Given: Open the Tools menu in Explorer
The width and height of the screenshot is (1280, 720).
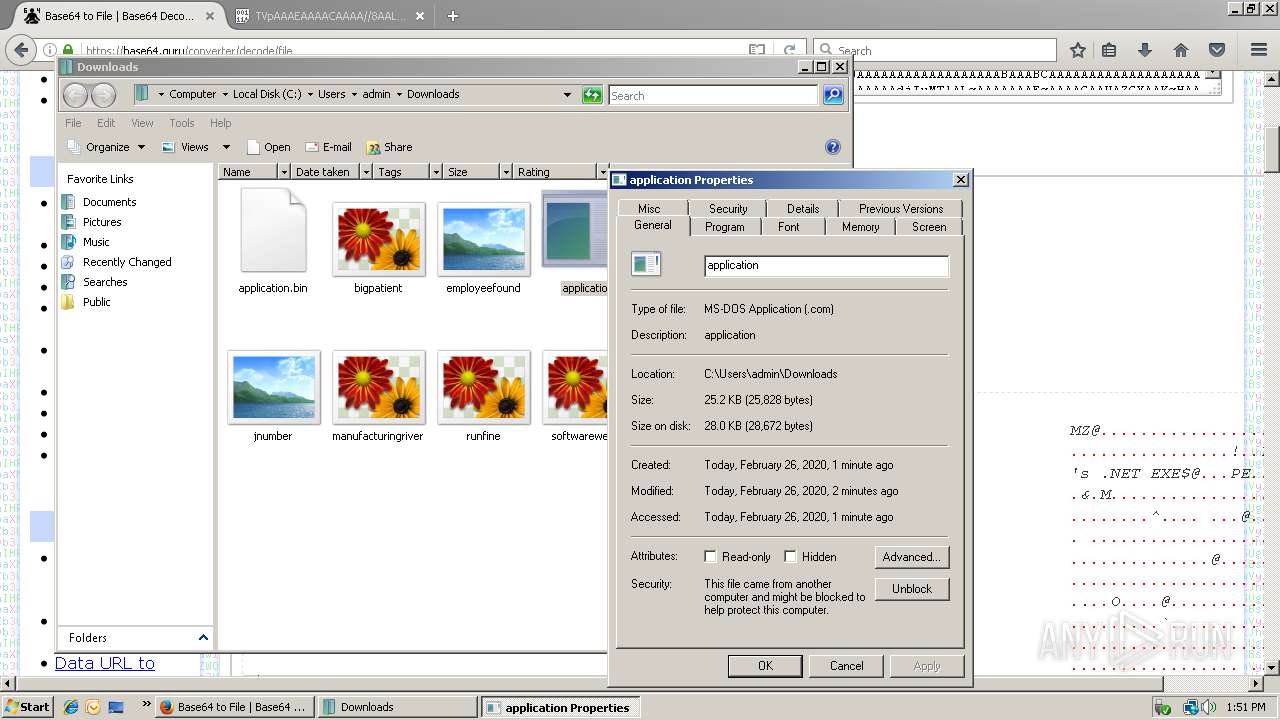Looking at the screenshot, I should (x=181, y=123).
